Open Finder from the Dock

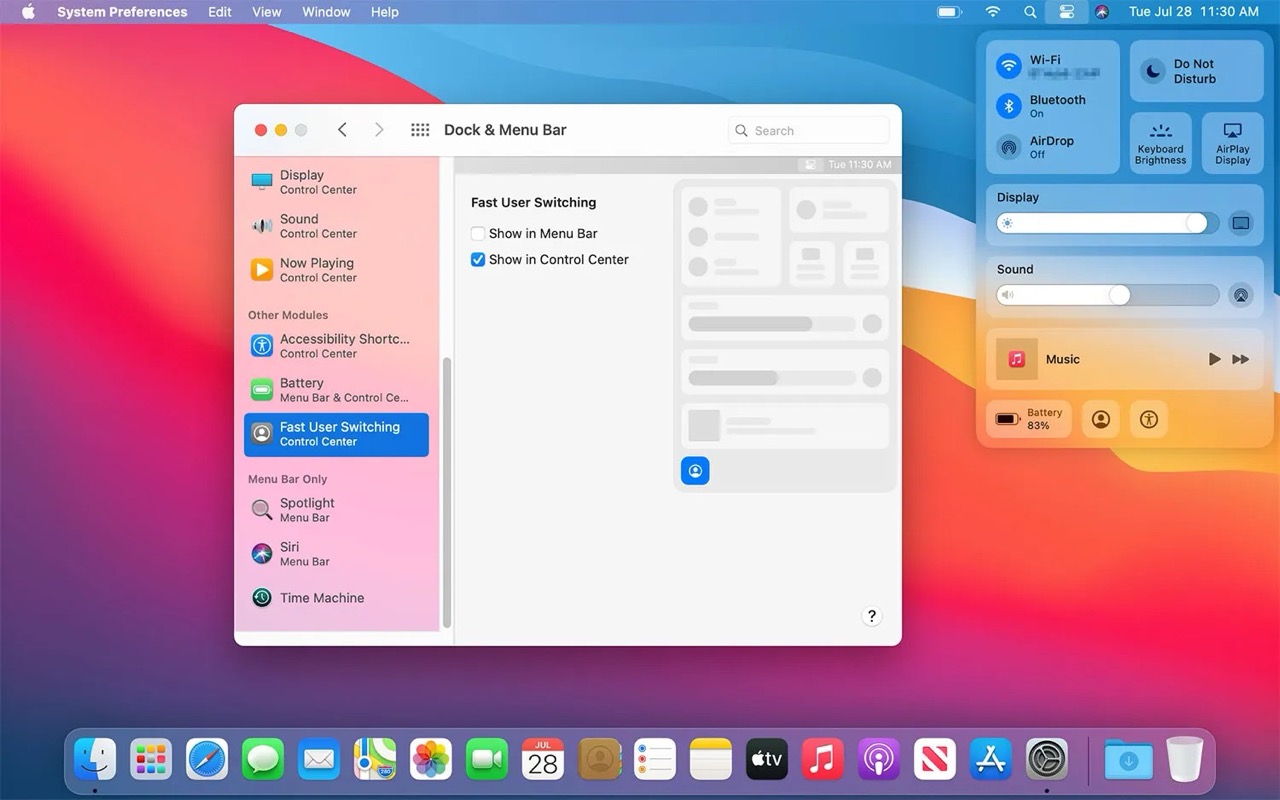95,760
